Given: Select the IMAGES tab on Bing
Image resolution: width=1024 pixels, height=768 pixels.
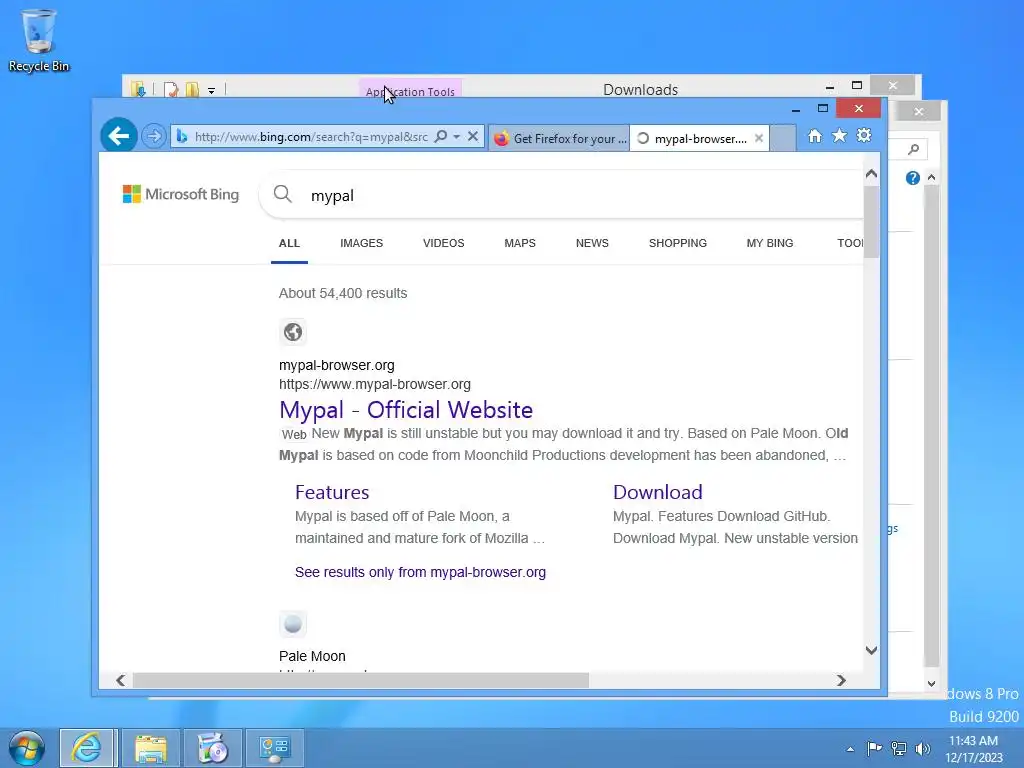Looking at the screenshot, I should tap(361, 243).
